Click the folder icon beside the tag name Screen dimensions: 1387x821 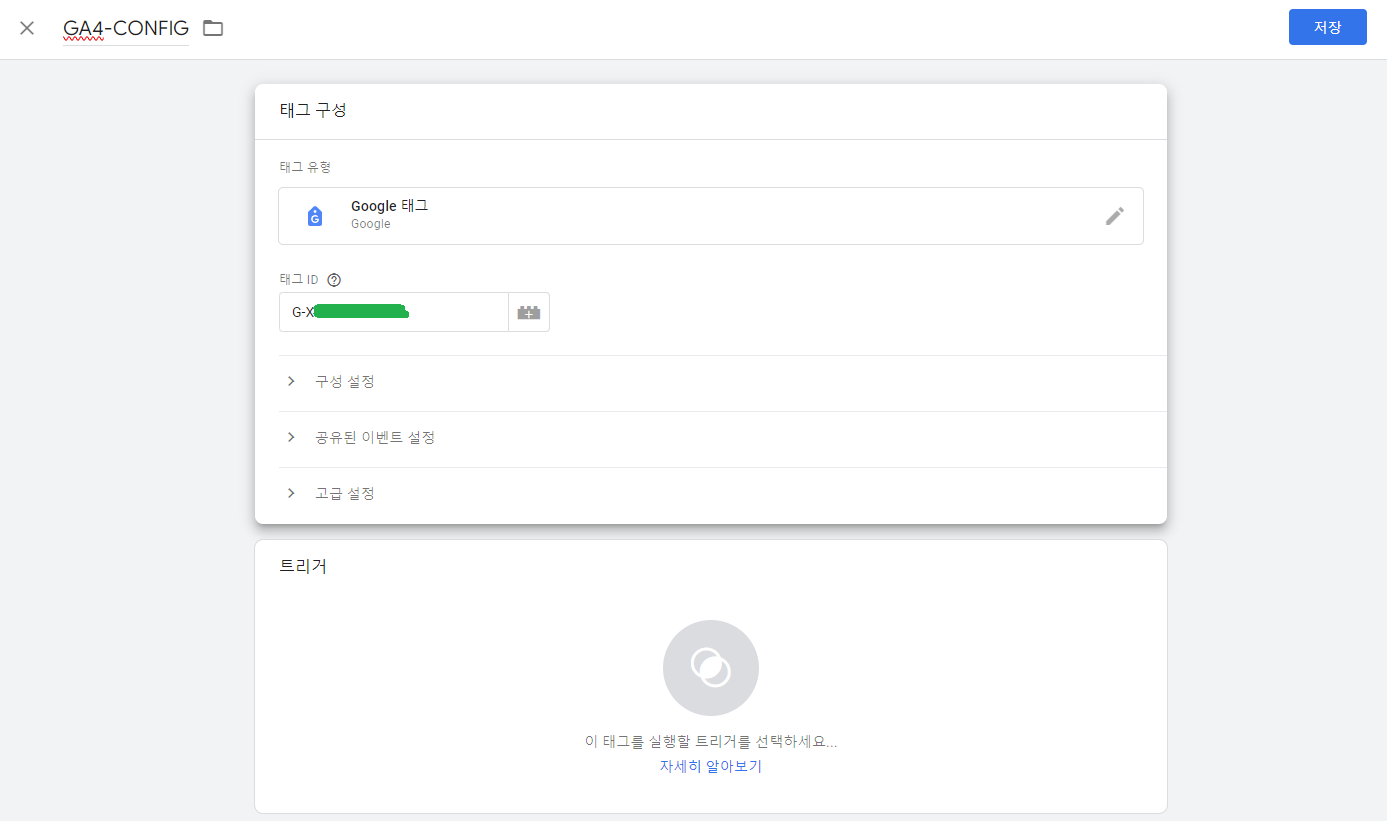212,28
